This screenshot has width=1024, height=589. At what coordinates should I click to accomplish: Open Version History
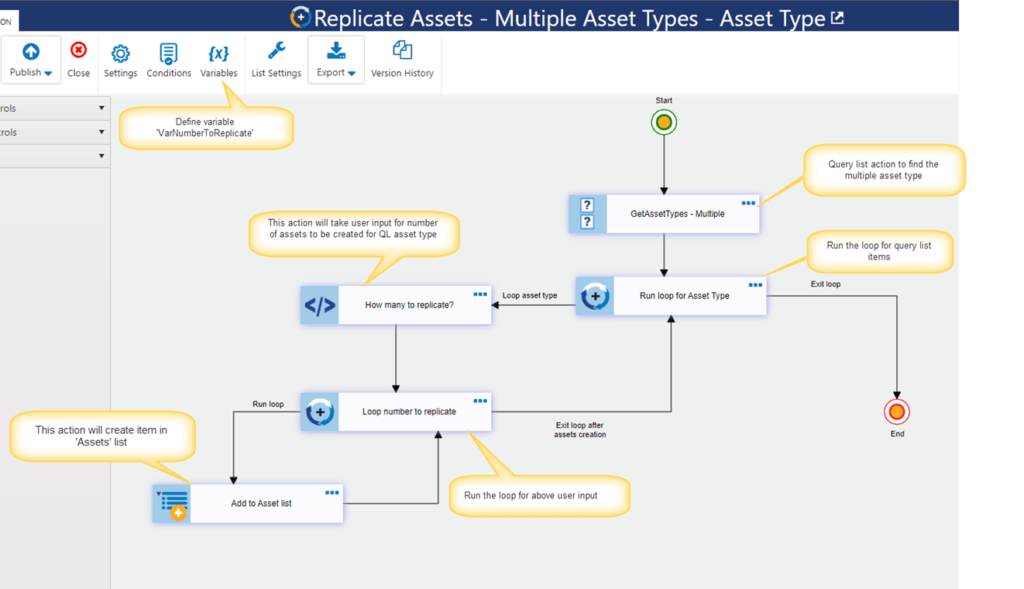[x=402, y=59]
